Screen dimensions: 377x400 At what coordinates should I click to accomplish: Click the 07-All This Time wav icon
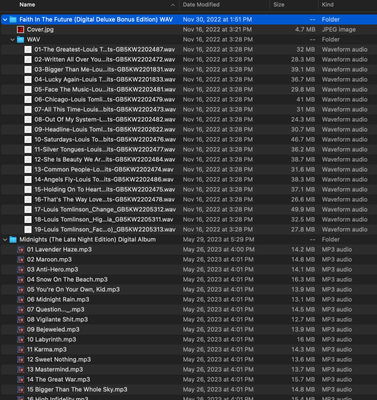coord(28,110)
